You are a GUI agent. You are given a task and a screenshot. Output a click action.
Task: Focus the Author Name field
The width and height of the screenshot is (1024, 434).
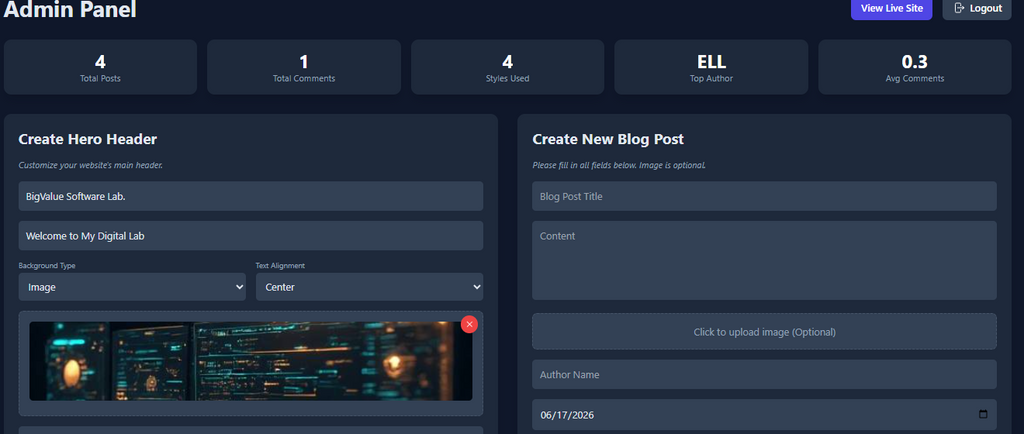(x=764, y=375)
